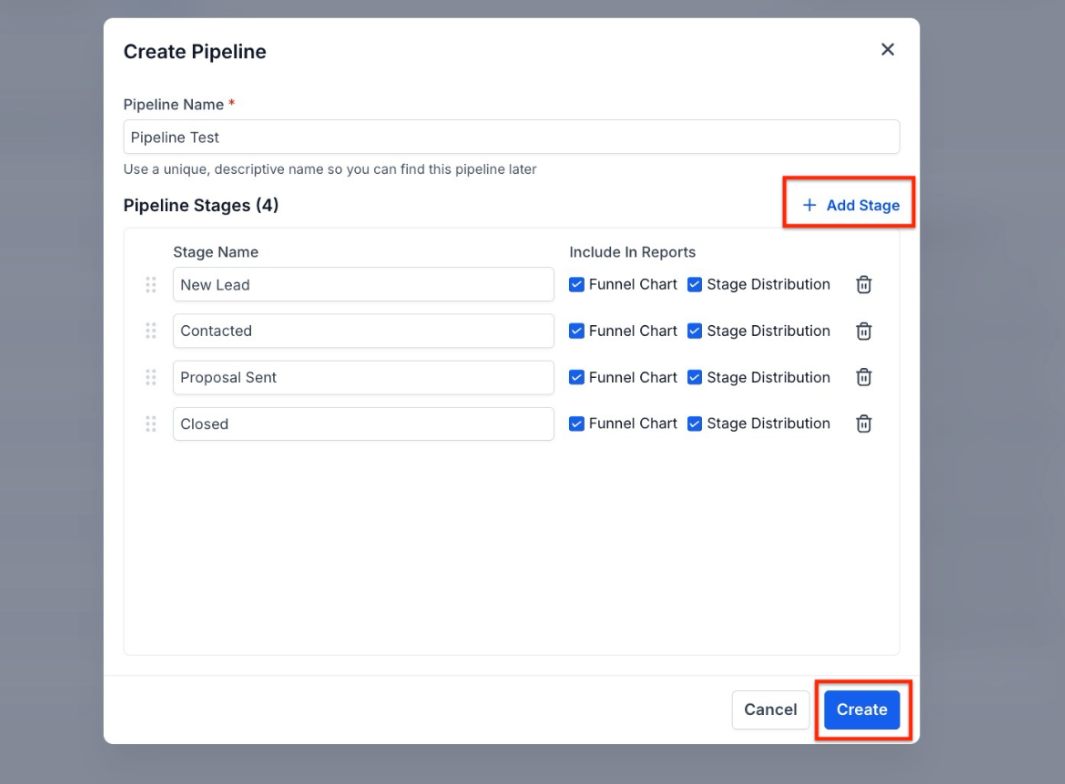Uncheck Stage Distribution for Closed stage

point(695,424)
